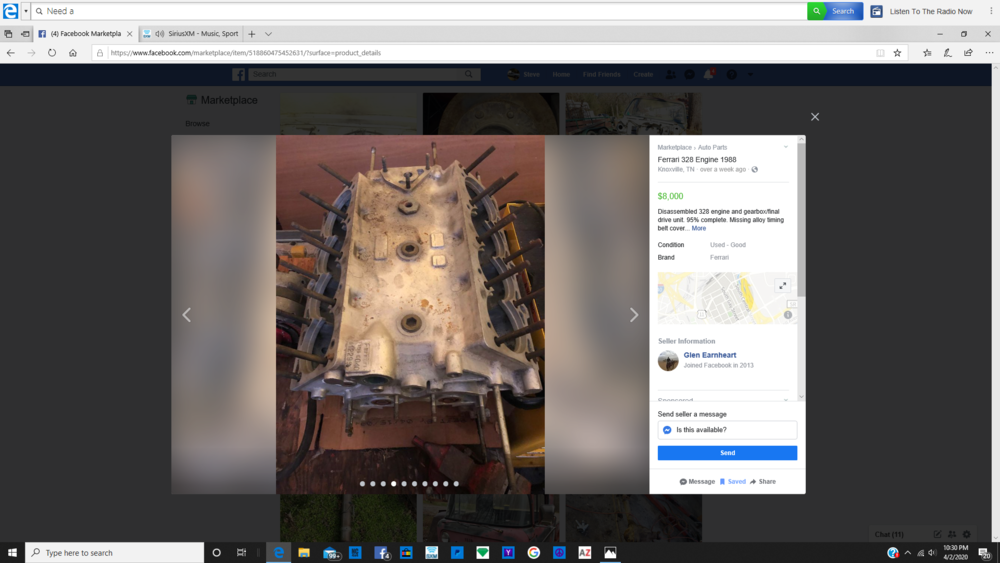
Task: Refresh the page in the browser
Action: pos(52,53)
